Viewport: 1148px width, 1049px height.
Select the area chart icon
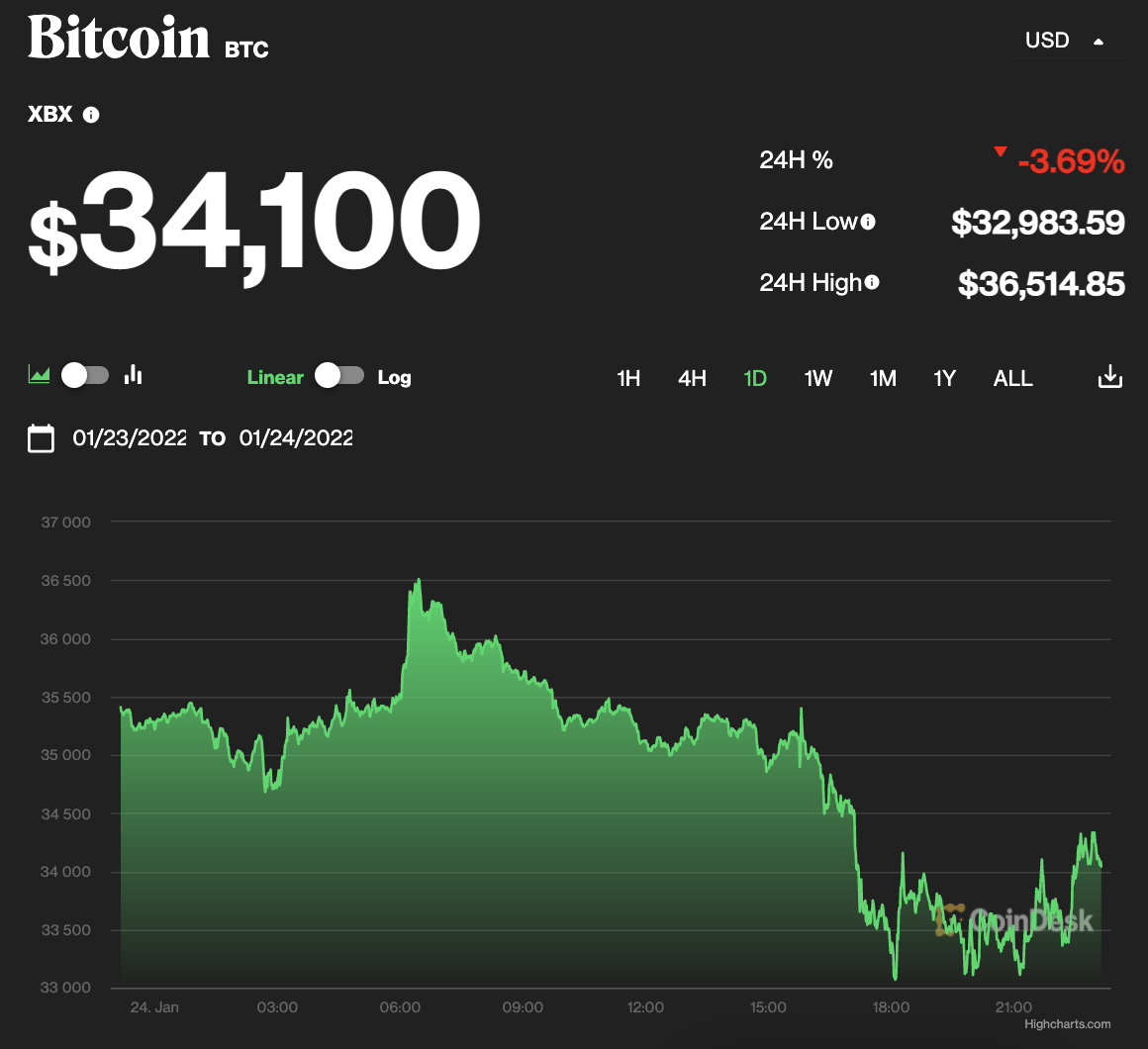point(38,374)
